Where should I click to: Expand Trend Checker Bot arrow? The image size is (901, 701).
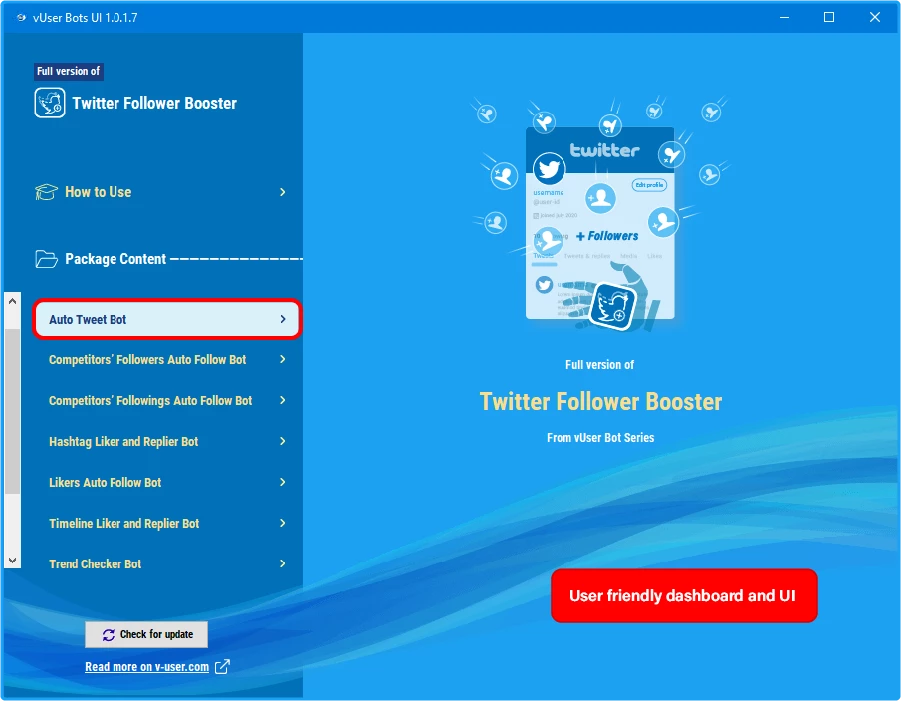point(282,564)
